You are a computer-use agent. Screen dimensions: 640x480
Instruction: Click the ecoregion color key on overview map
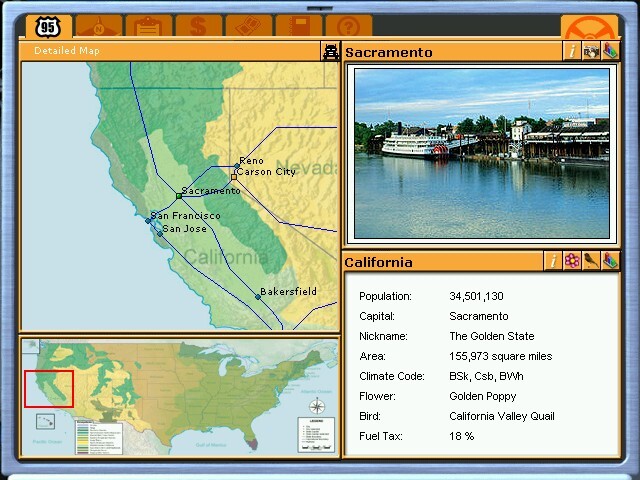click(99, 437)
